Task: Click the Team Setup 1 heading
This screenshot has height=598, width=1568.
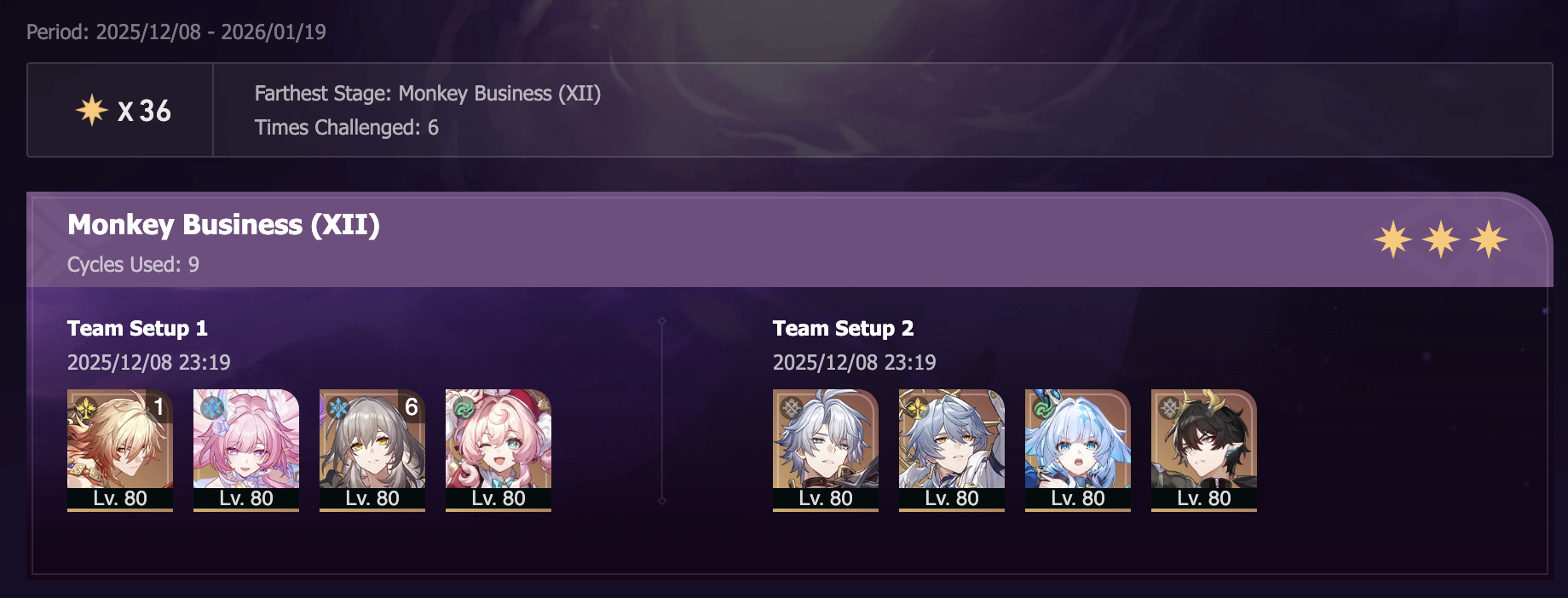Action: point(137,329)
